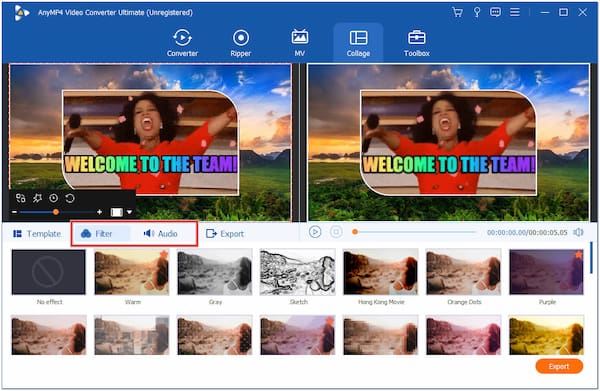Switch to the Audio tab

pyautogui.click(x=161, y=233)
